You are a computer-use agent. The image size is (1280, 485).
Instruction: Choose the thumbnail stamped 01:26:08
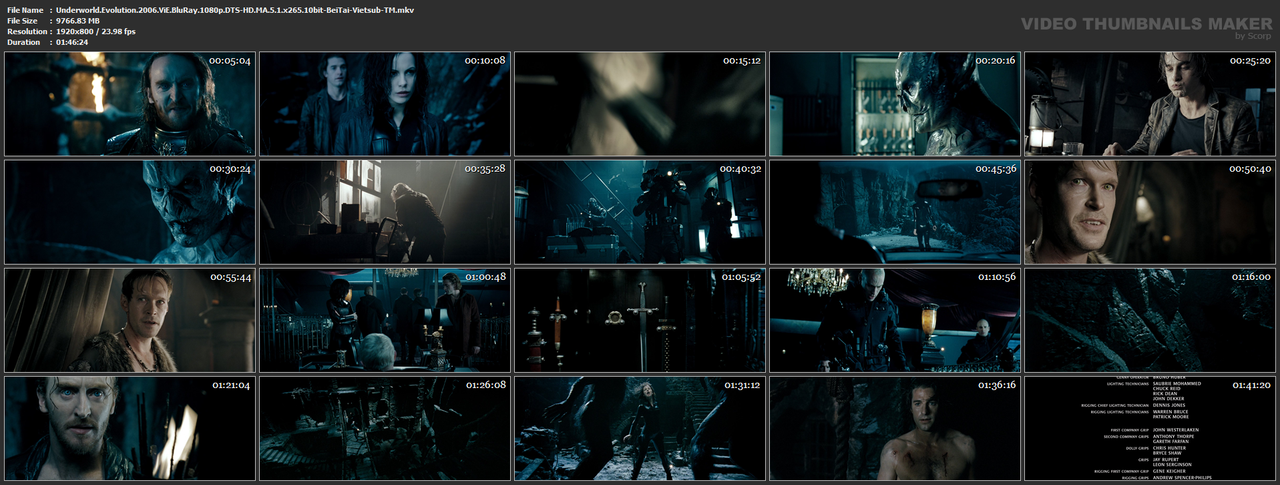pos(384,428)
